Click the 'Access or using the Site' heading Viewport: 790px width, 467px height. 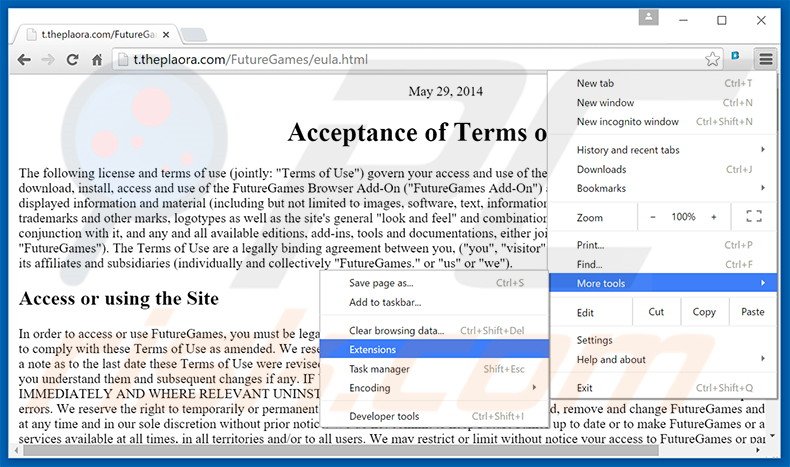(x=119, y=299)
